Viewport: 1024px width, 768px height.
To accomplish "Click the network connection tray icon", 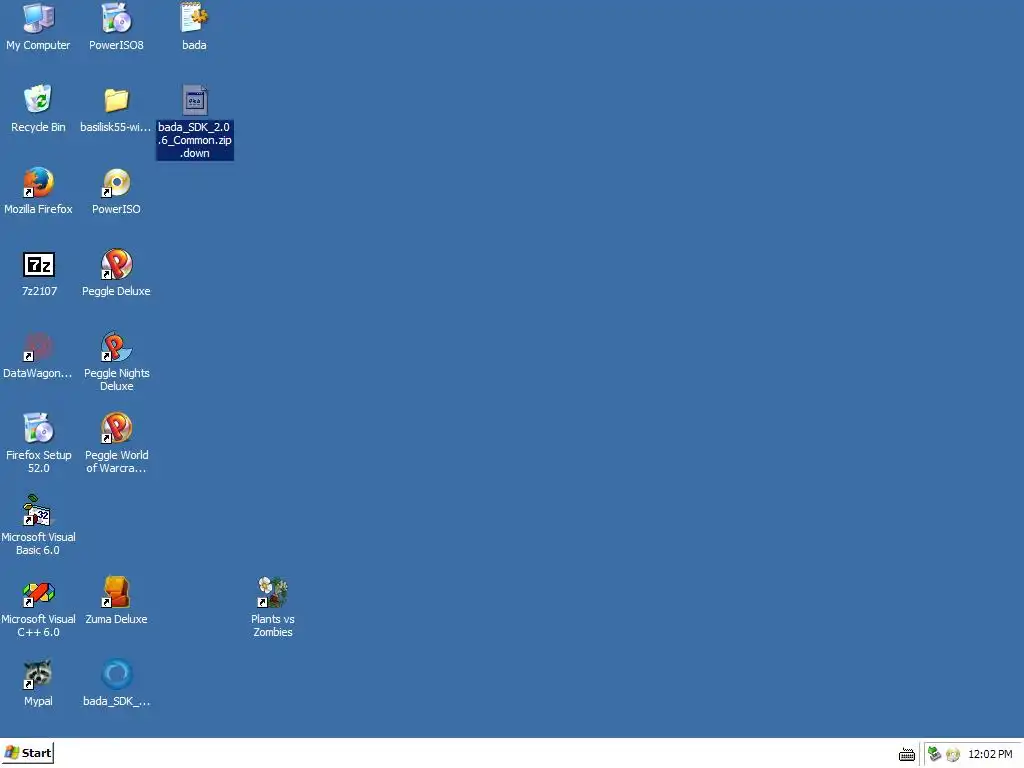I will (935, 754).
